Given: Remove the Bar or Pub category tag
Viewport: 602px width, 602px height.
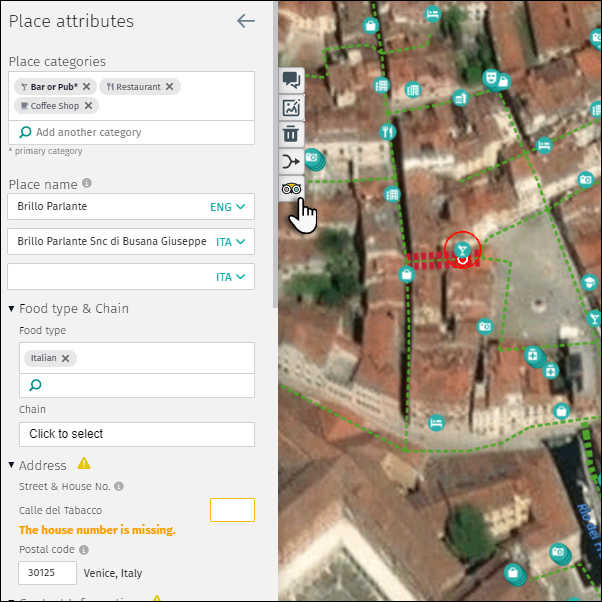Looking at the screenshot, I should tap(86, 87).
